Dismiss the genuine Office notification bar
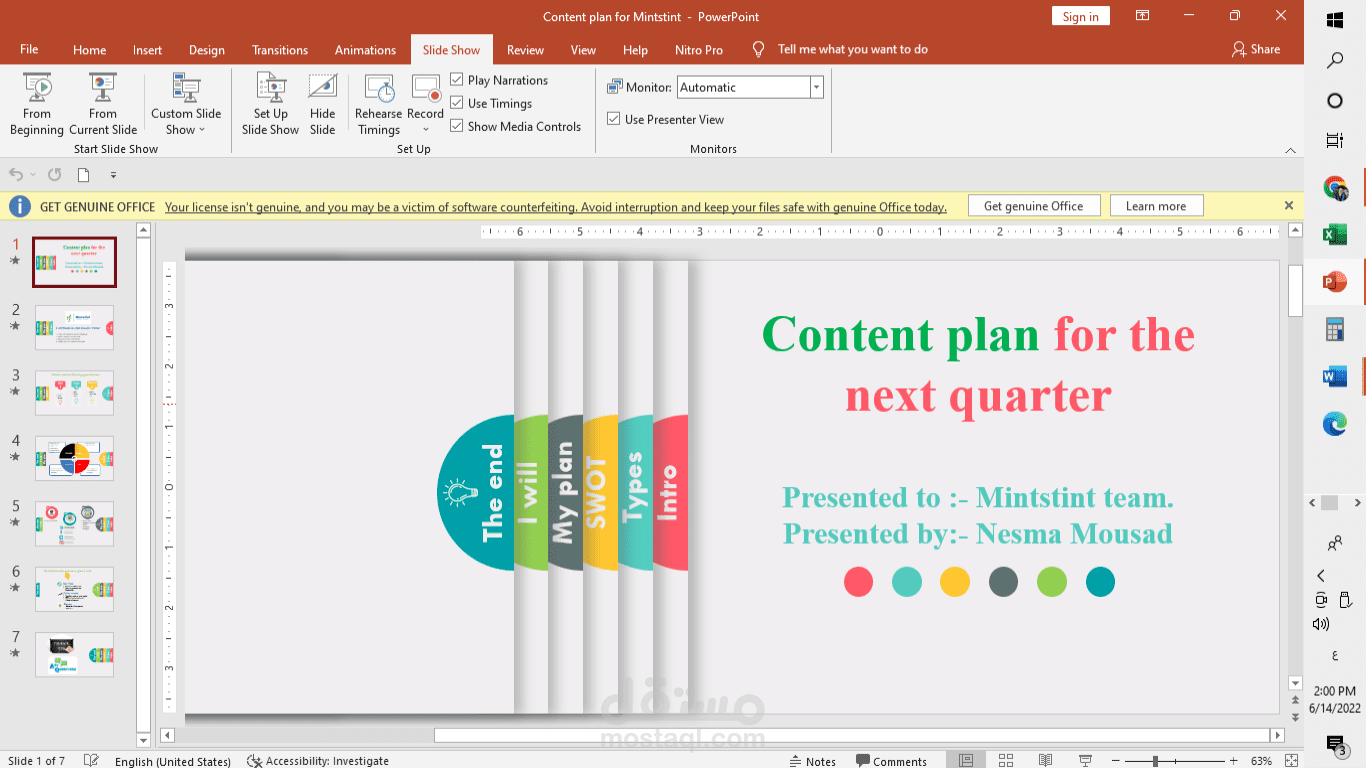Screen dimensions: 1366x768 coord(1289,205)
